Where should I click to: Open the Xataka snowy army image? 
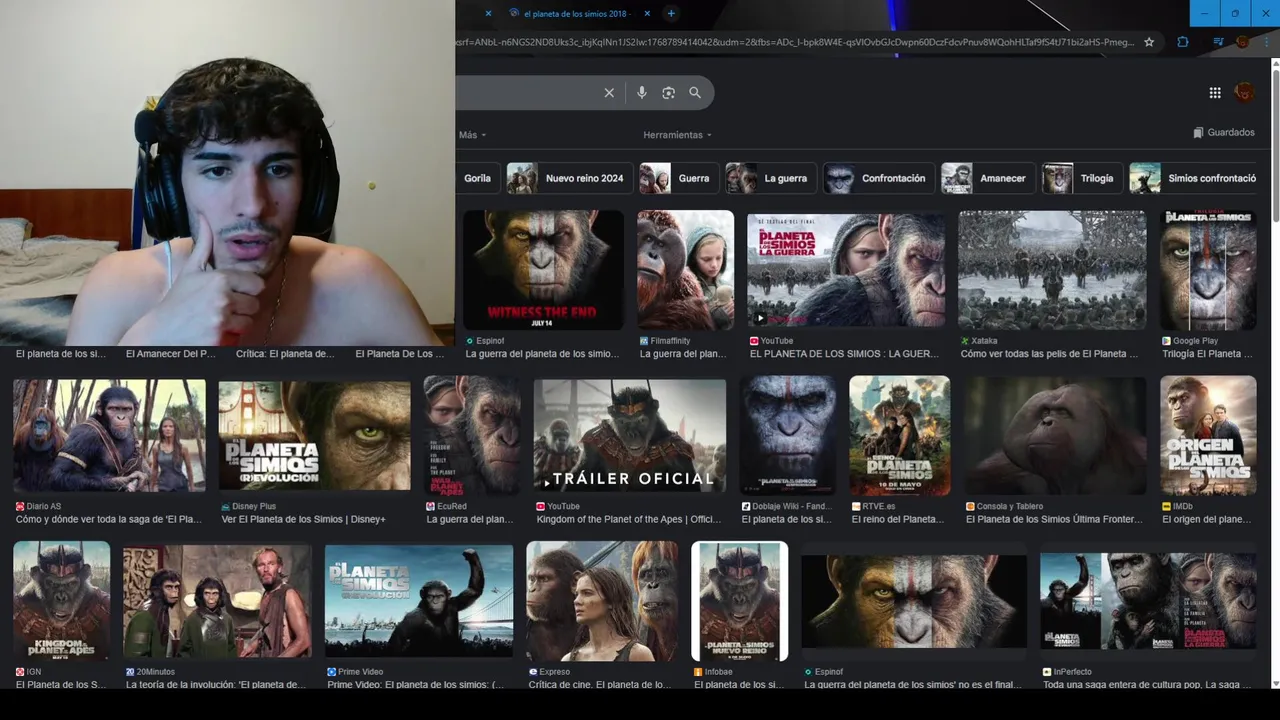(1052, 270)
